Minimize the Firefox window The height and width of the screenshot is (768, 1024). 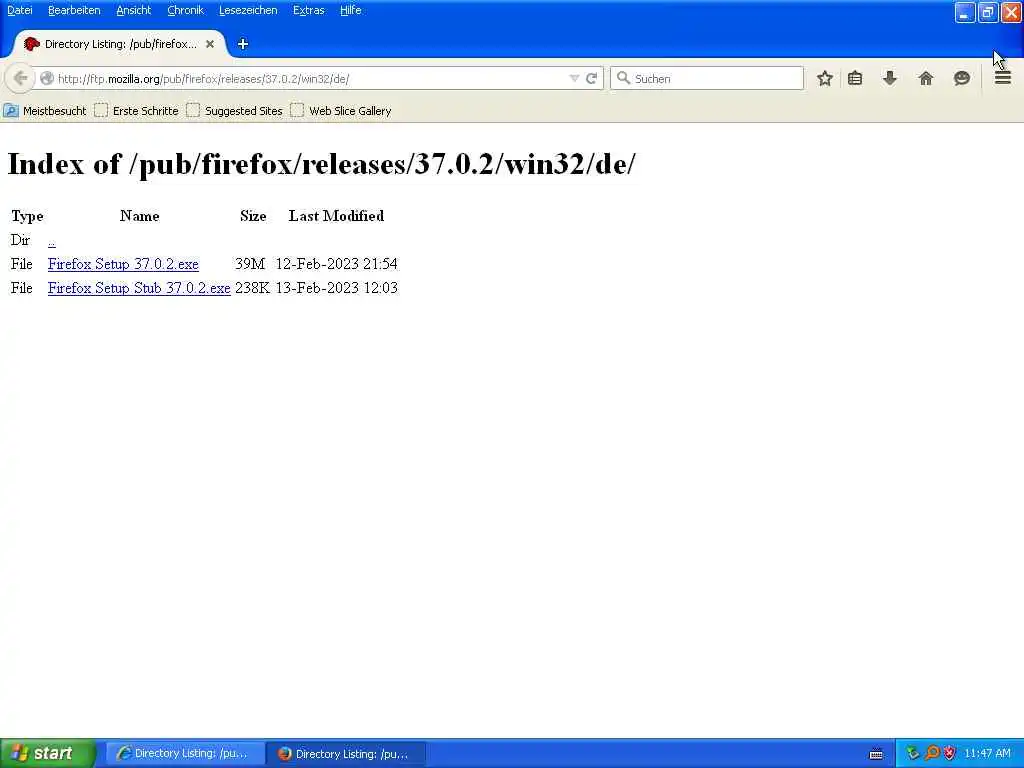[x=965, y=12]
